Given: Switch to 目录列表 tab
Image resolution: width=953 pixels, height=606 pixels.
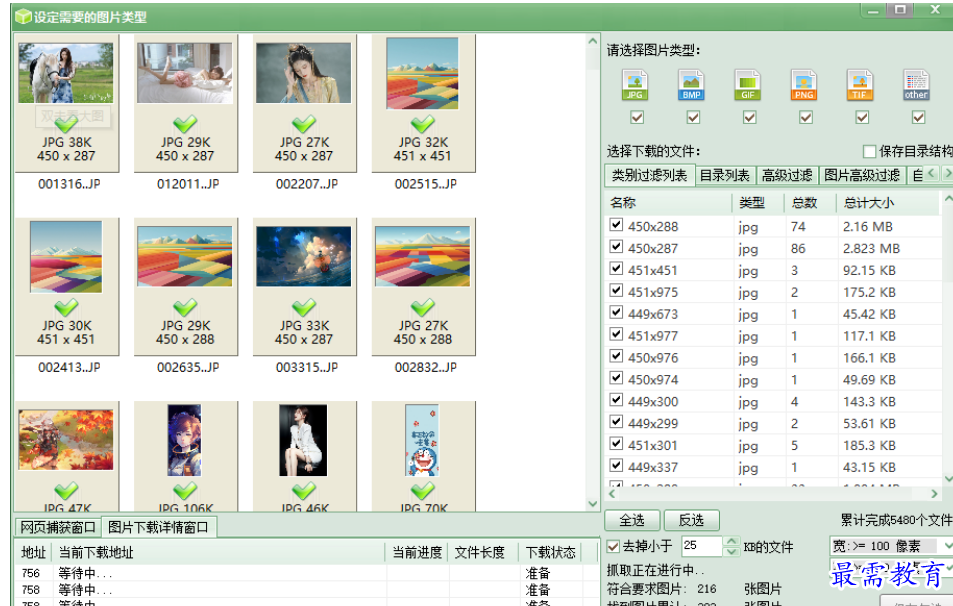Looking at the screenshot, I should pyautogui.click(x=724, y=176).
